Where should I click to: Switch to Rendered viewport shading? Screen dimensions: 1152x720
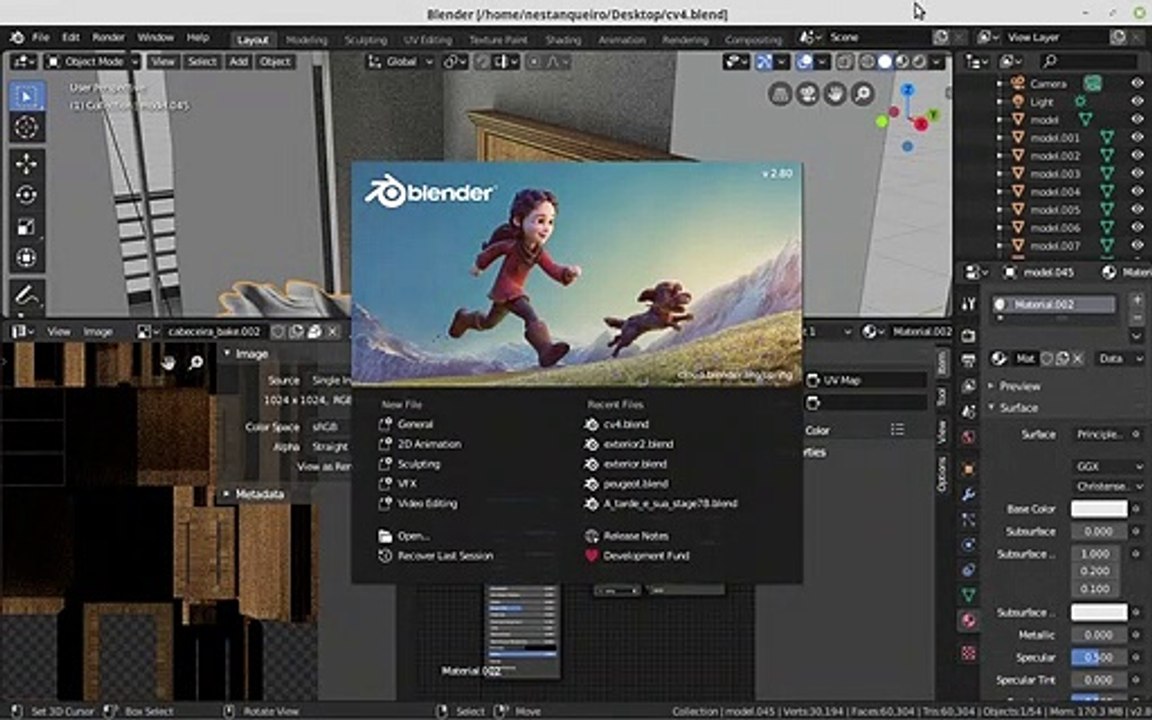coord(919,62)
